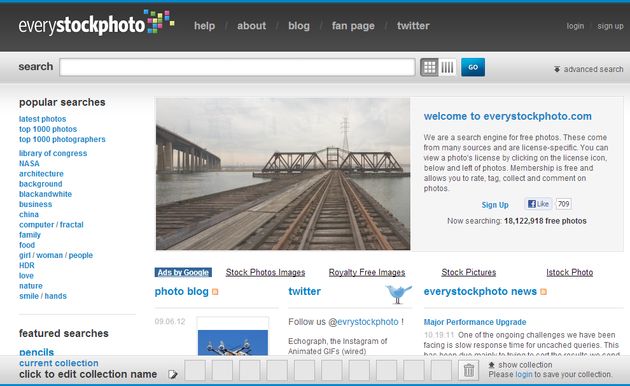
Task: Click the twitter section heading
Action: click(x=305, y=291)
